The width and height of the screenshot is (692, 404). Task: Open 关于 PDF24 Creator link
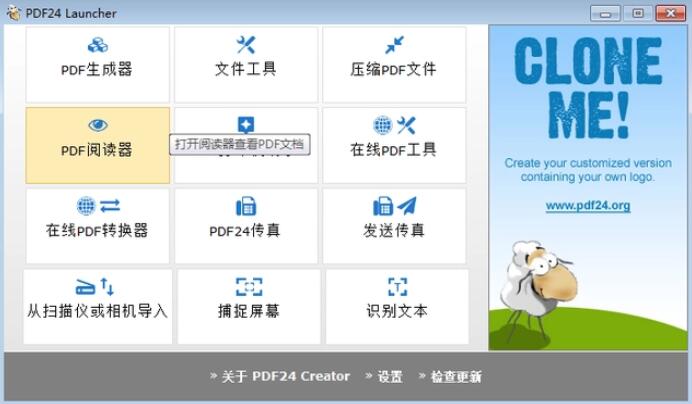[x=286, y=376]
